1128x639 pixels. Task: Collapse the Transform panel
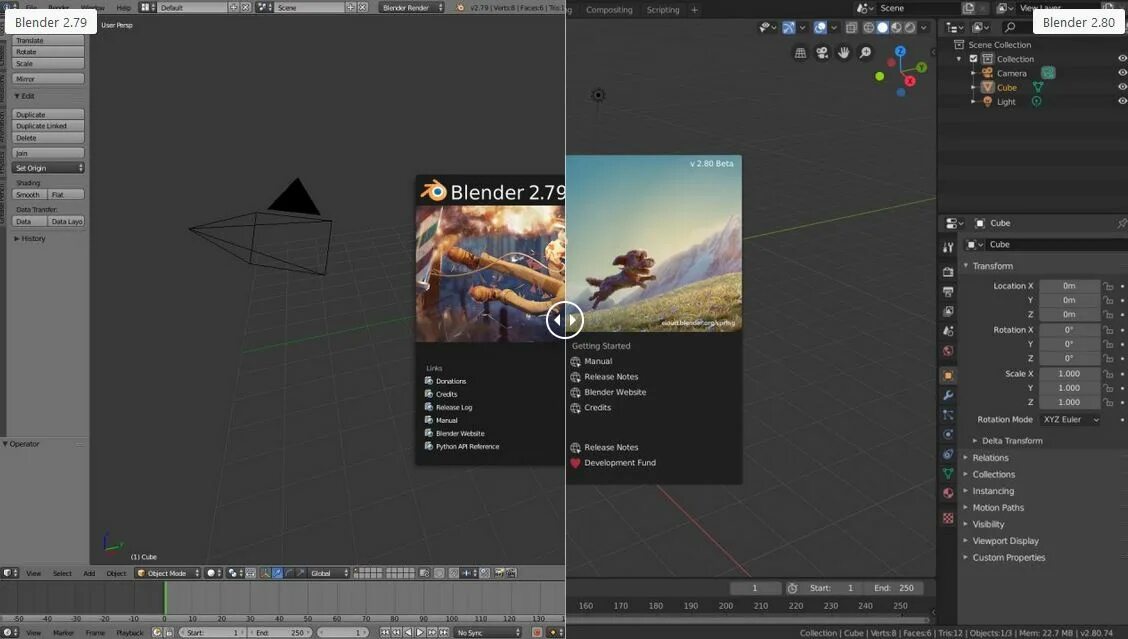(990, 266)
